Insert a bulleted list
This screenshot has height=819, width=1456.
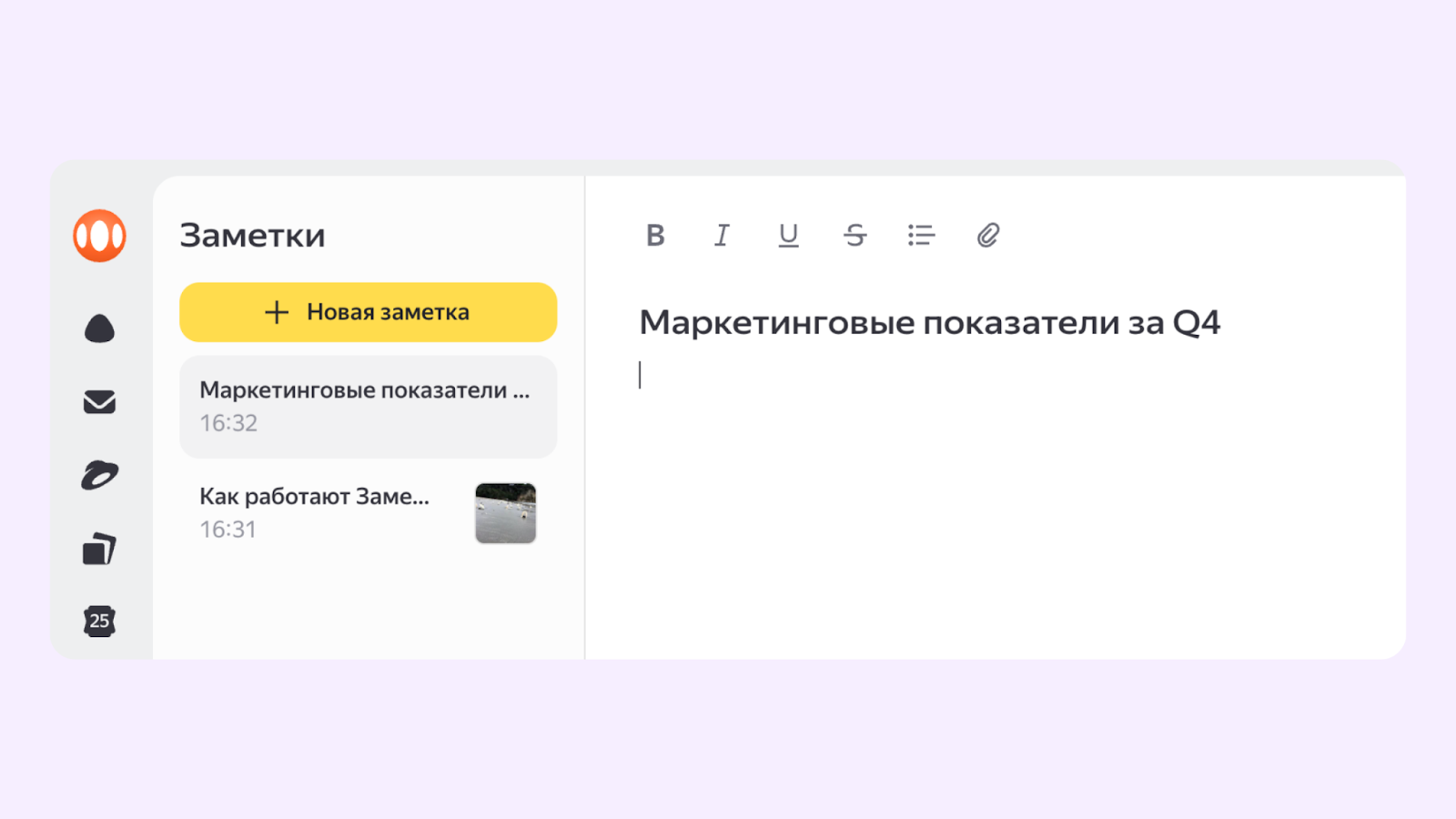click(921, 235)
